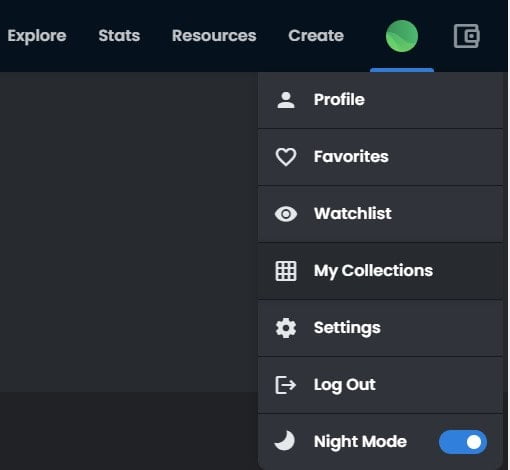The height and width of the screenshot is (470, 510).
Task: Open the Explore navigation menu
Action: [37, 36]
